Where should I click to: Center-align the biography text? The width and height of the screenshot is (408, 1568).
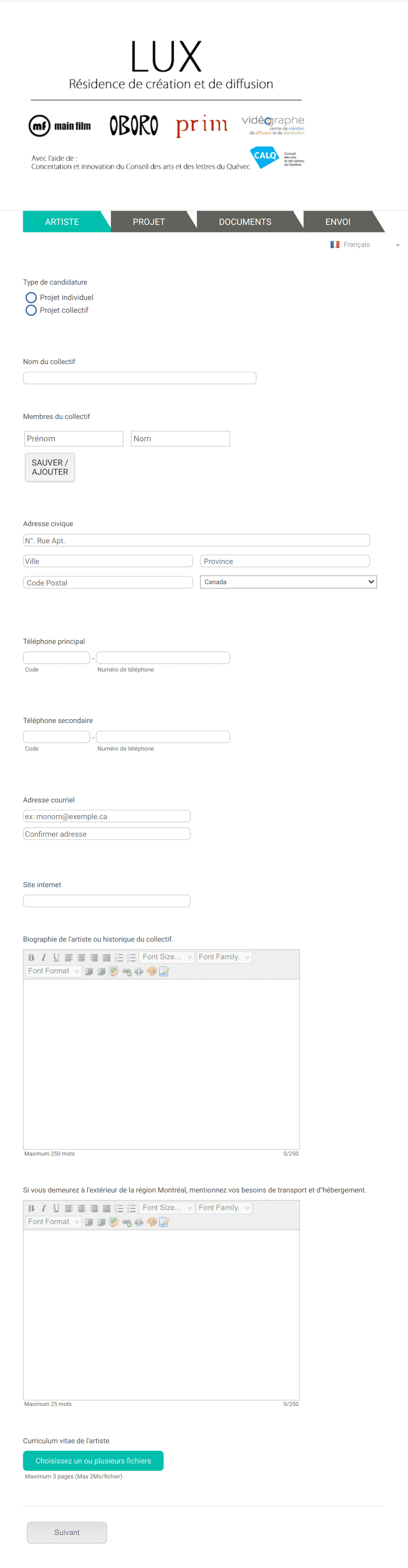(82, 957)
